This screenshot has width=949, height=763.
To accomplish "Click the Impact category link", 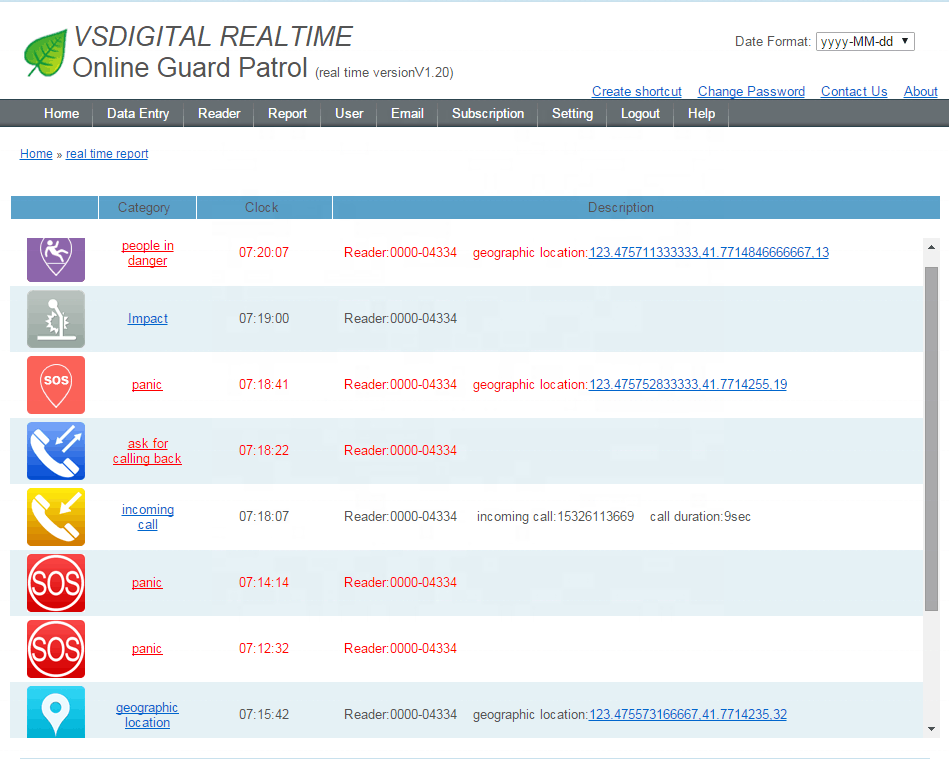I will tap(148, 319).
